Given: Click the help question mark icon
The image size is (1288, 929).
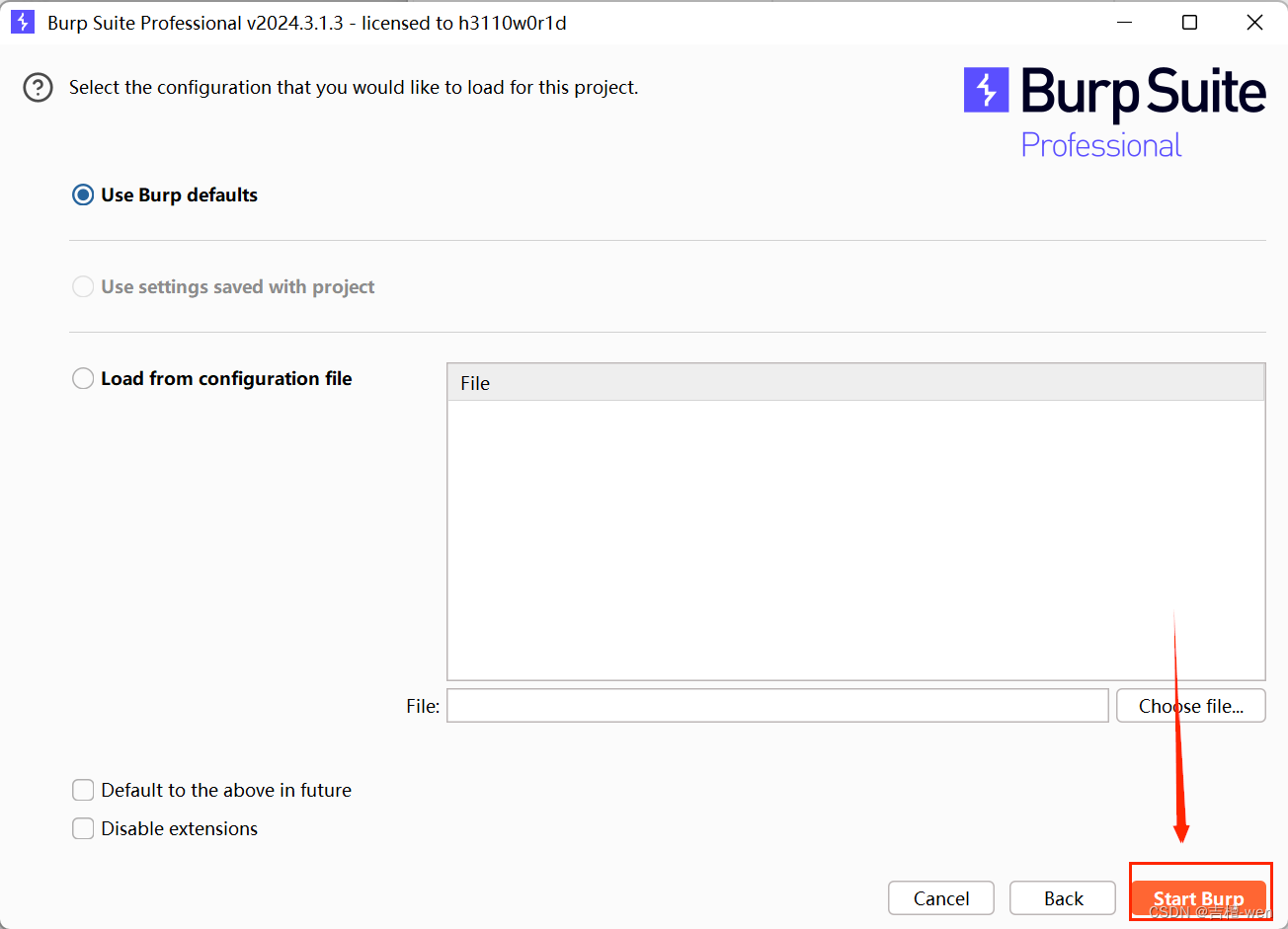Looking at the screenshot, I should pyautogui.click(x=38, y=88).
